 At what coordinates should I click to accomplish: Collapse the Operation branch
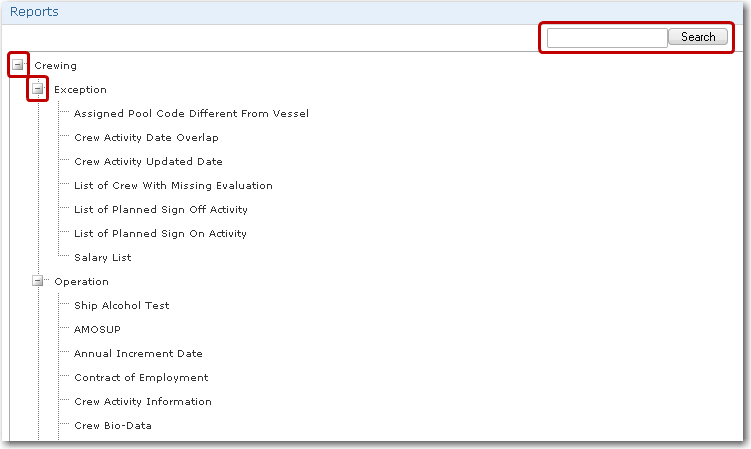click(x=38, y=282)
